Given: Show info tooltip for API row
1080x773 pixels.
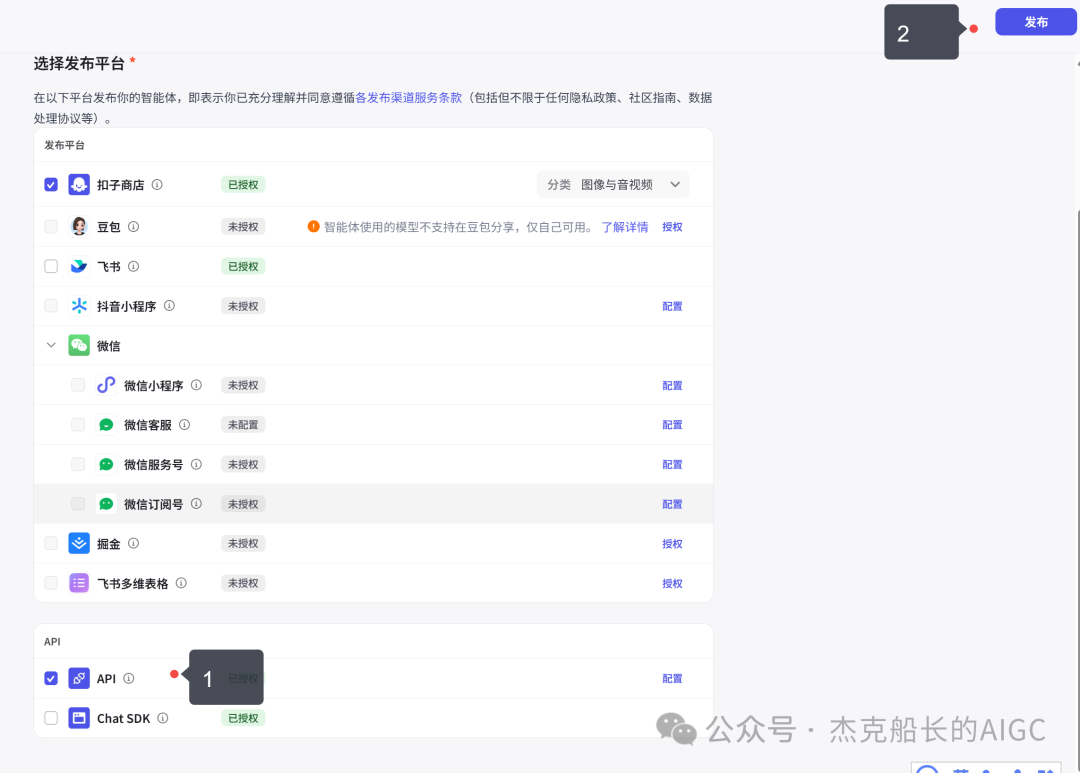Looking at the screenshot, I should [x=129, y=679].
